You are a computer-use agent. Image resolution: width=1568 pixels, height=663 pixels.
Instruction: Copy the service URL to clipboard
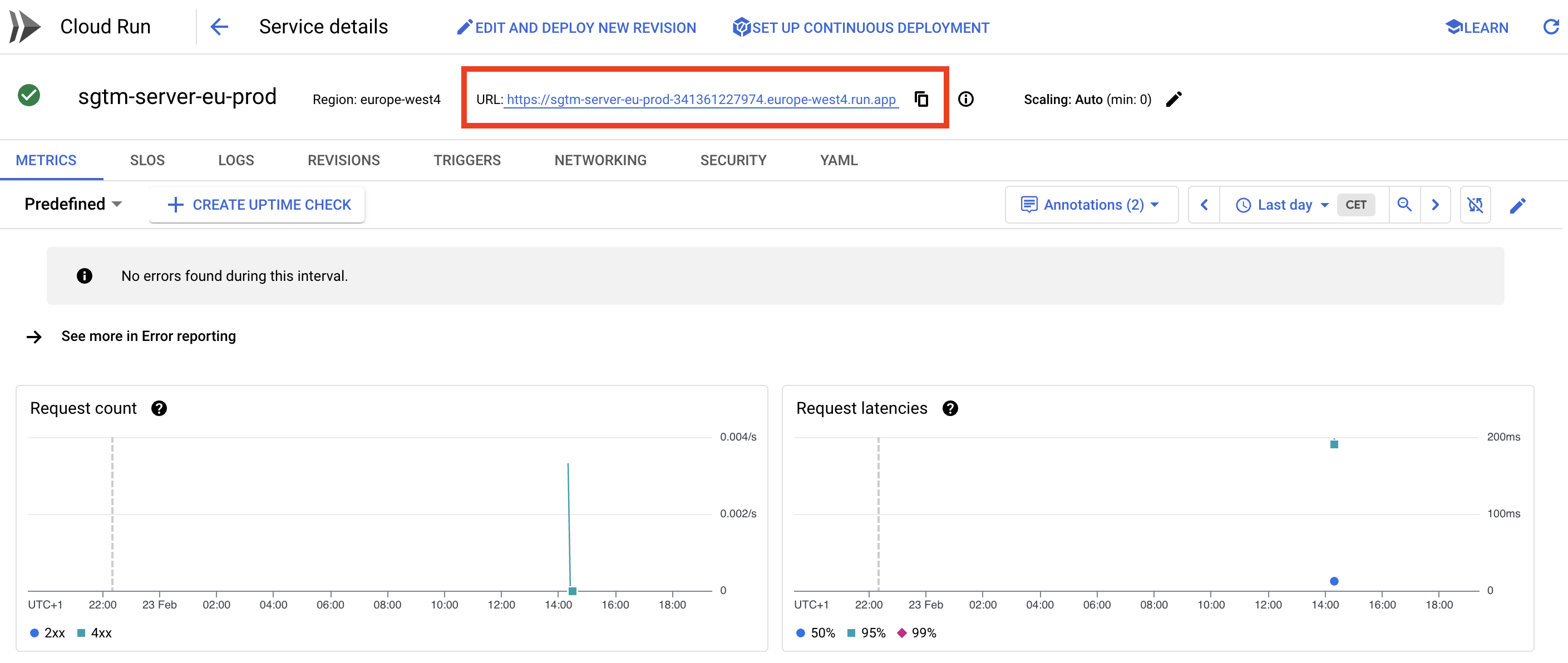pos(920,98)
